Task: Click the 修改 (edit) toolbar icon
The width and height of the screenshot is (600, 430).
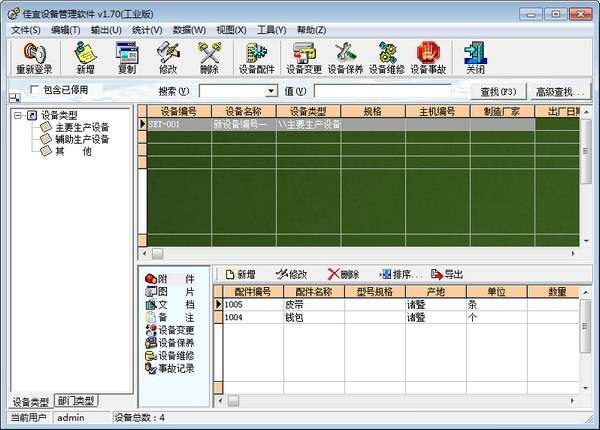Action: pos(168,58)
